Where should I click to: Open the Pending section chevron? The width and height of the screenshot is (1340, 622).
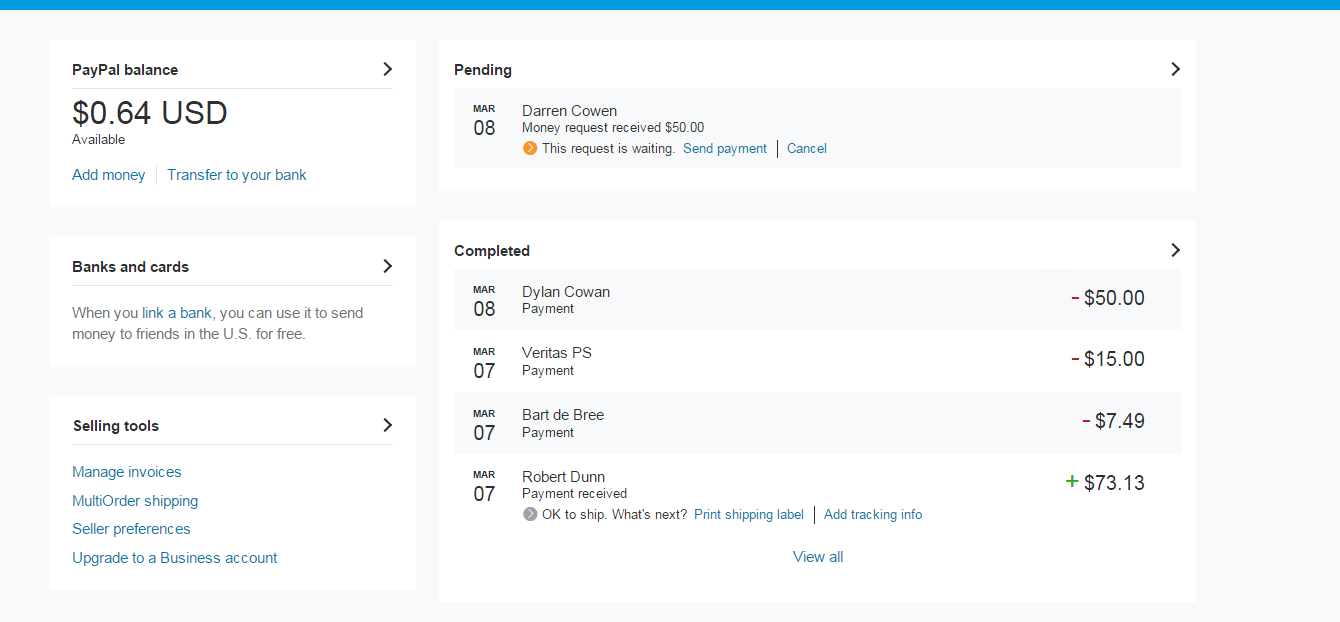pyautogui.click(x=1175, y=69)
